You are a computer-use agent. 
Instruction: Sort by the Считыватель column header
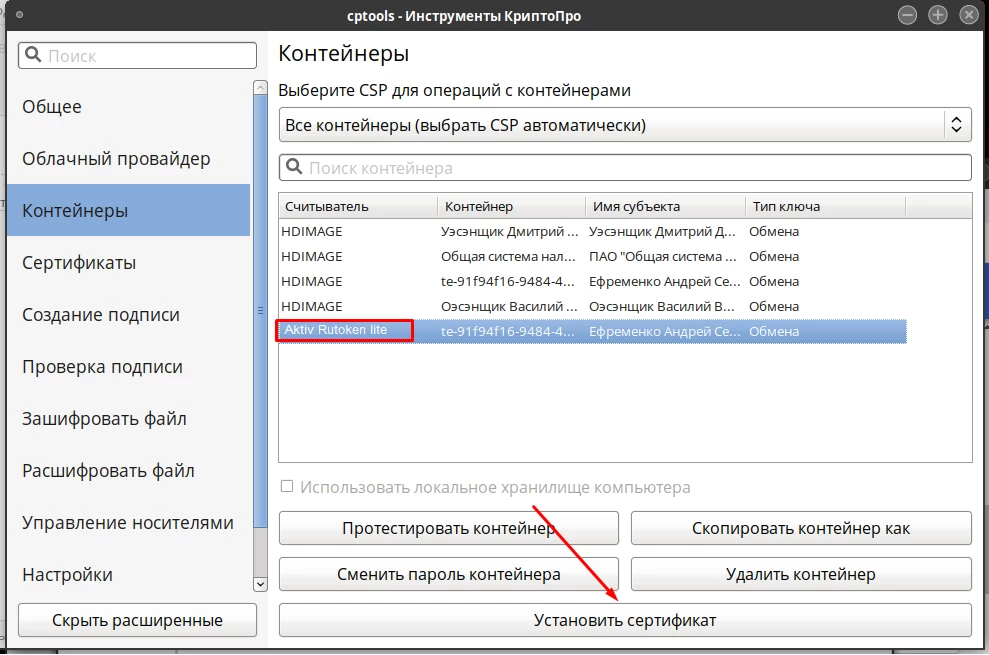coord(358,206)
